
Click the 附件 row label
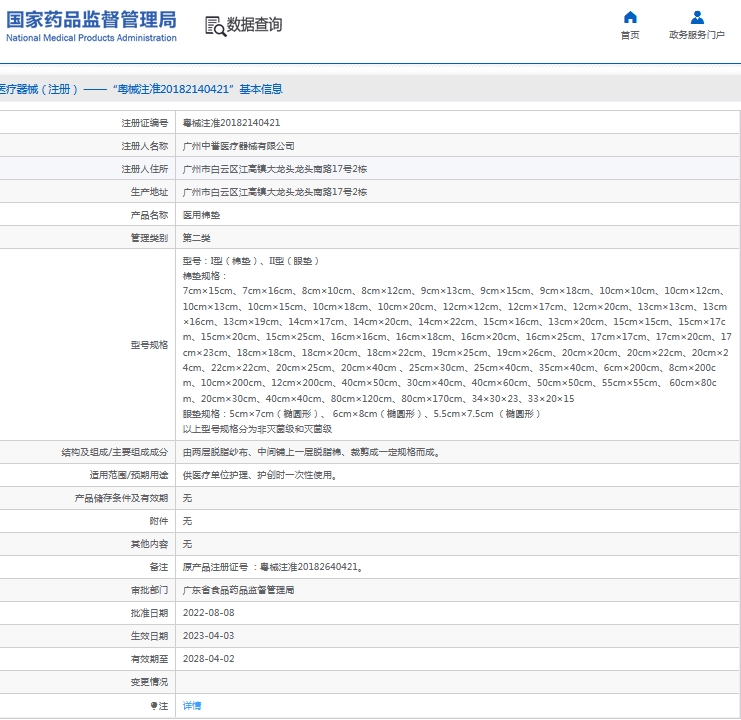[159, 521]
